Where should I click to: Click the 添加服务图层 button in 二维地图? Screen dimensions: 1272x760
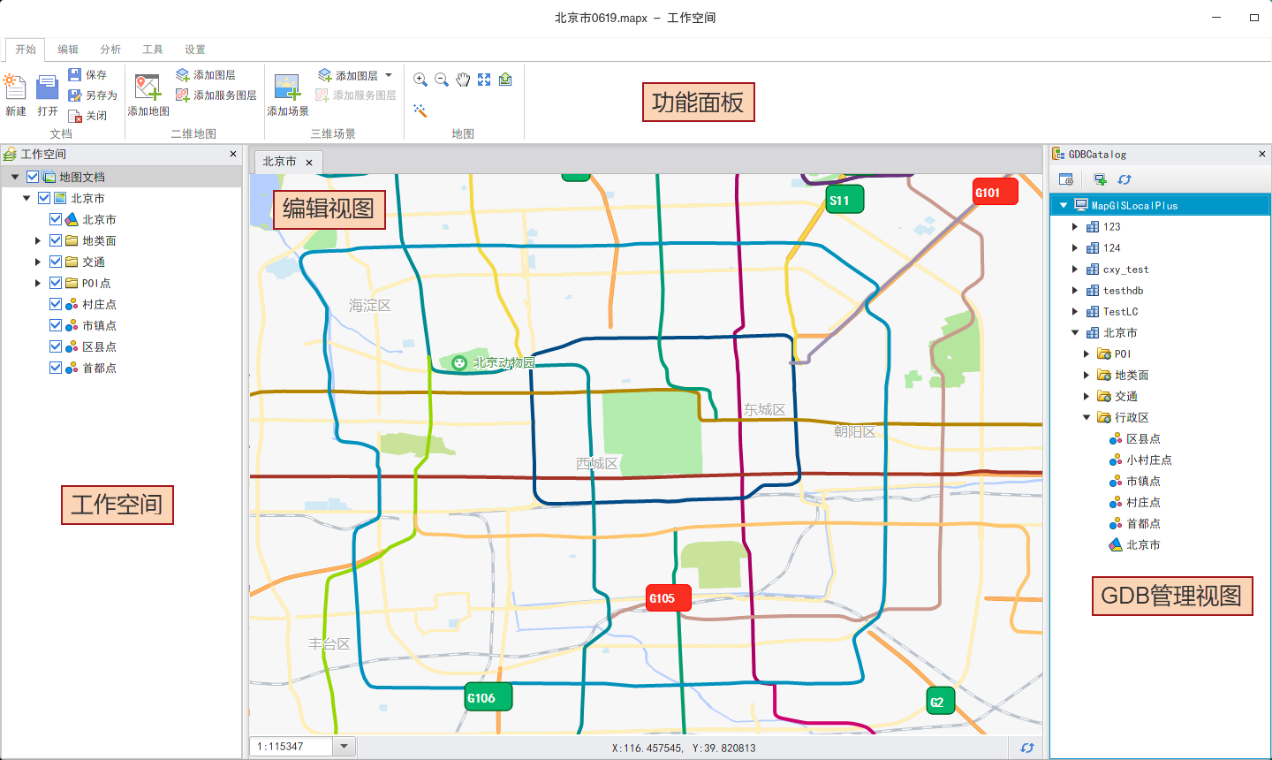click(216, 96)
